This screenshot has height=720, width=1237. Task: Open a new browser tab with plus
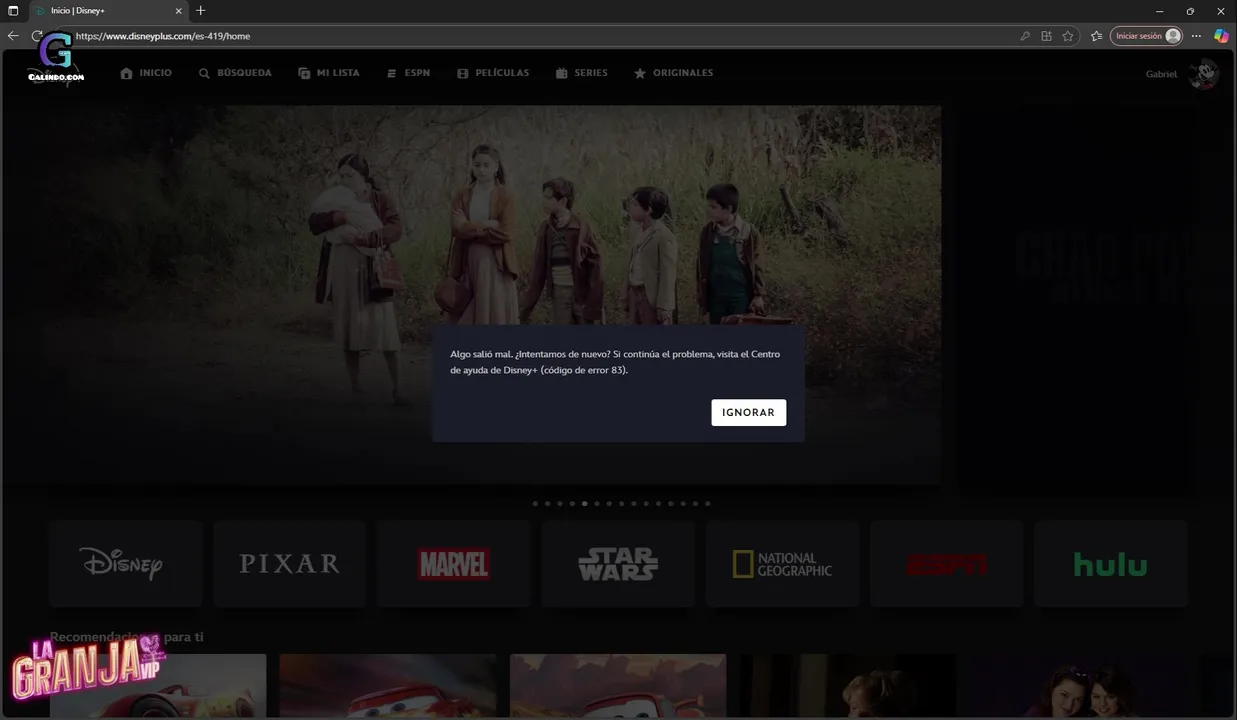[x=201, y=11]
